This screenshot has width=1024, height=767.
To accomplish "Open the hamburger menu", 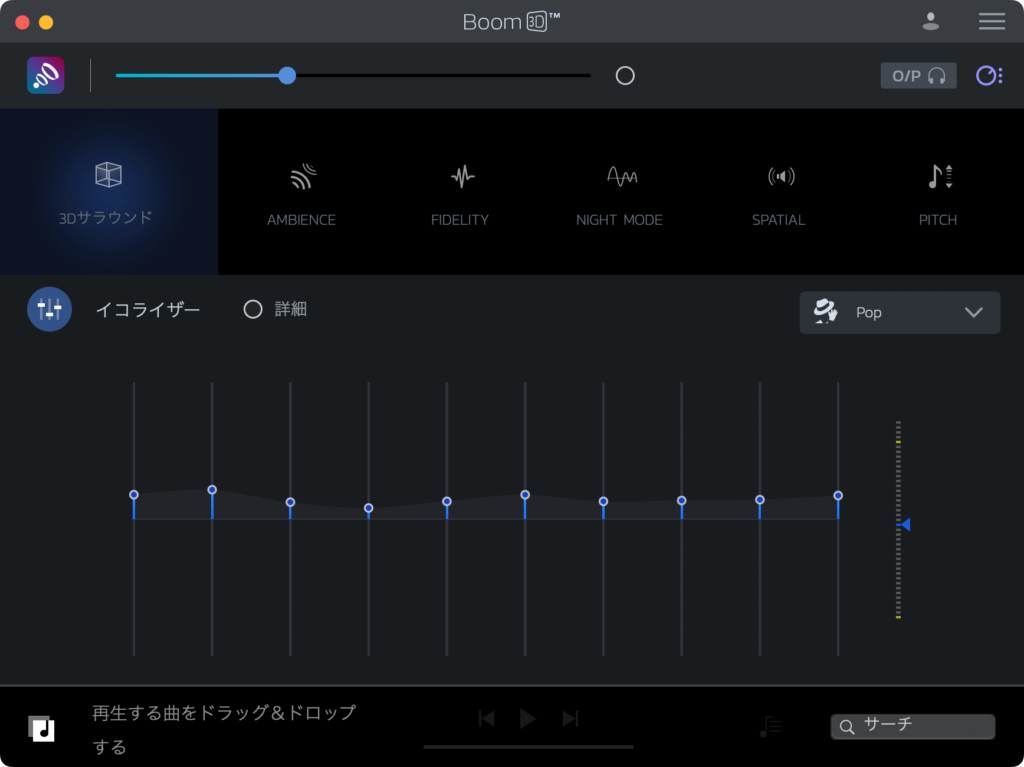I will pos(991,21).
